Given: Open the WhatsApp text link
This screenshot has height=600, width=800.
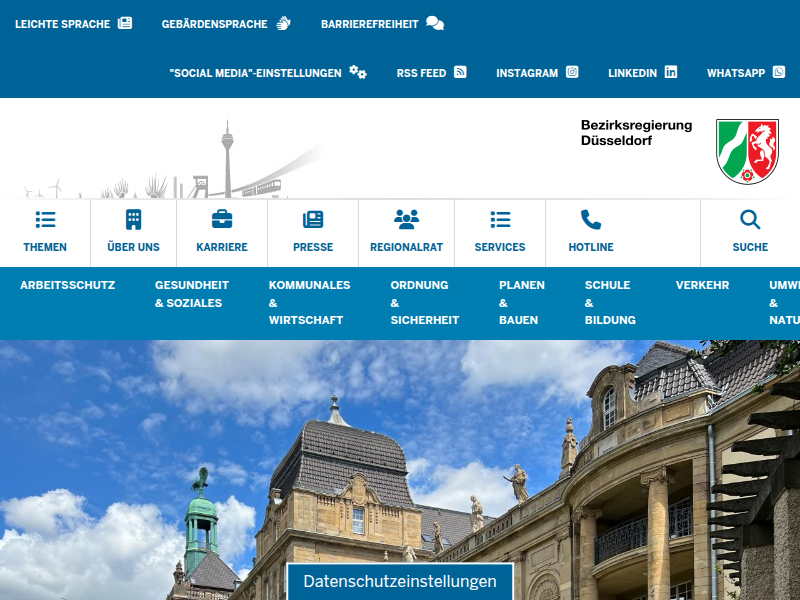Looking at the screenshot, I should (736, 73).
